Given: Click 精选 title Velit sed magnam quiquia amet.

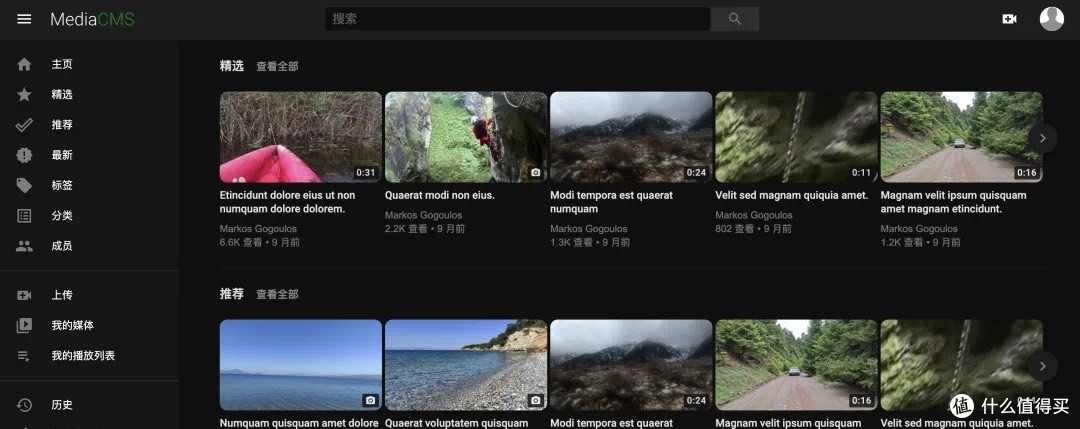Looking at the screenshot, I should point(792,195).
